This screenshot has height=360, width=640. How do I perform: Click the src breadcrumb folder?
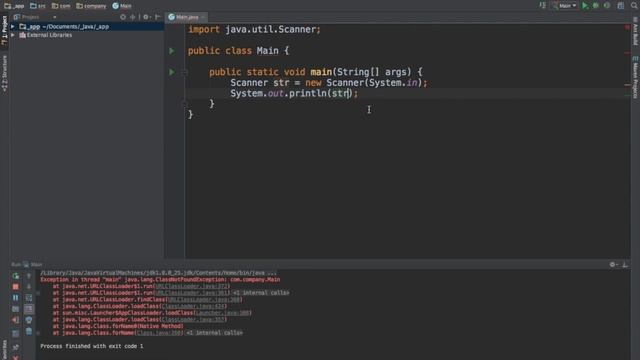pos(38,6)
